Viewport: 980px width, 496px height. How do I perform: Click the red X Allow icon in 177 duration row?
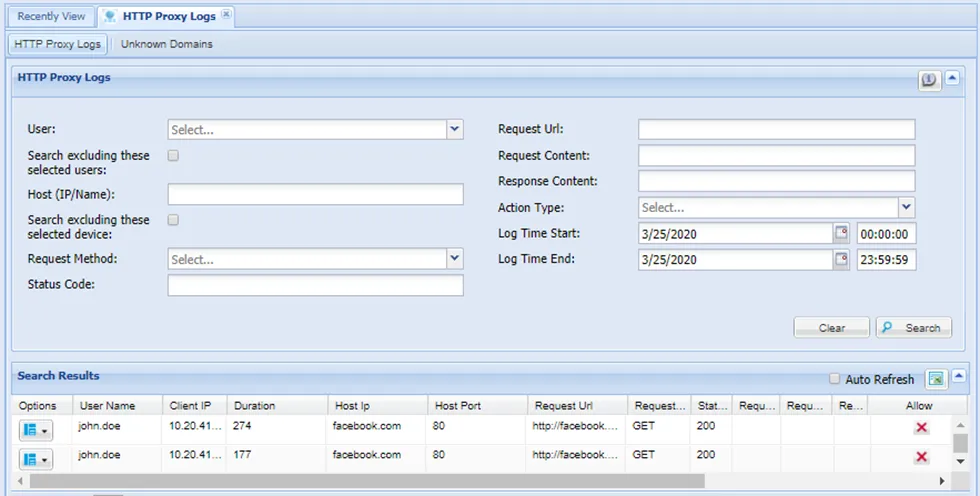(x=921, y=457)
